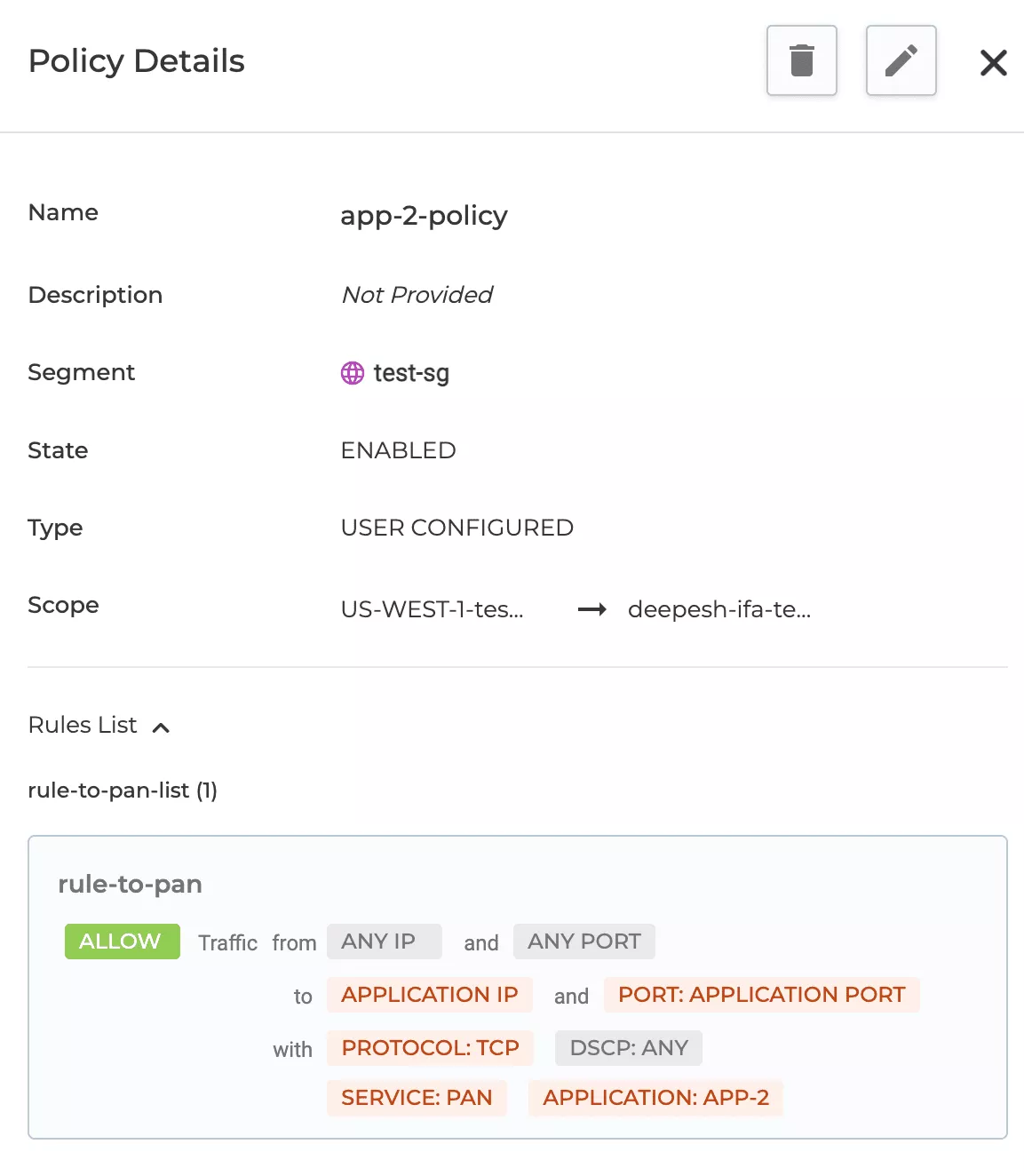Click the scope arrow icon
The height and width of the screenshot is (1176, 1024).
click(x=591, y=609)
